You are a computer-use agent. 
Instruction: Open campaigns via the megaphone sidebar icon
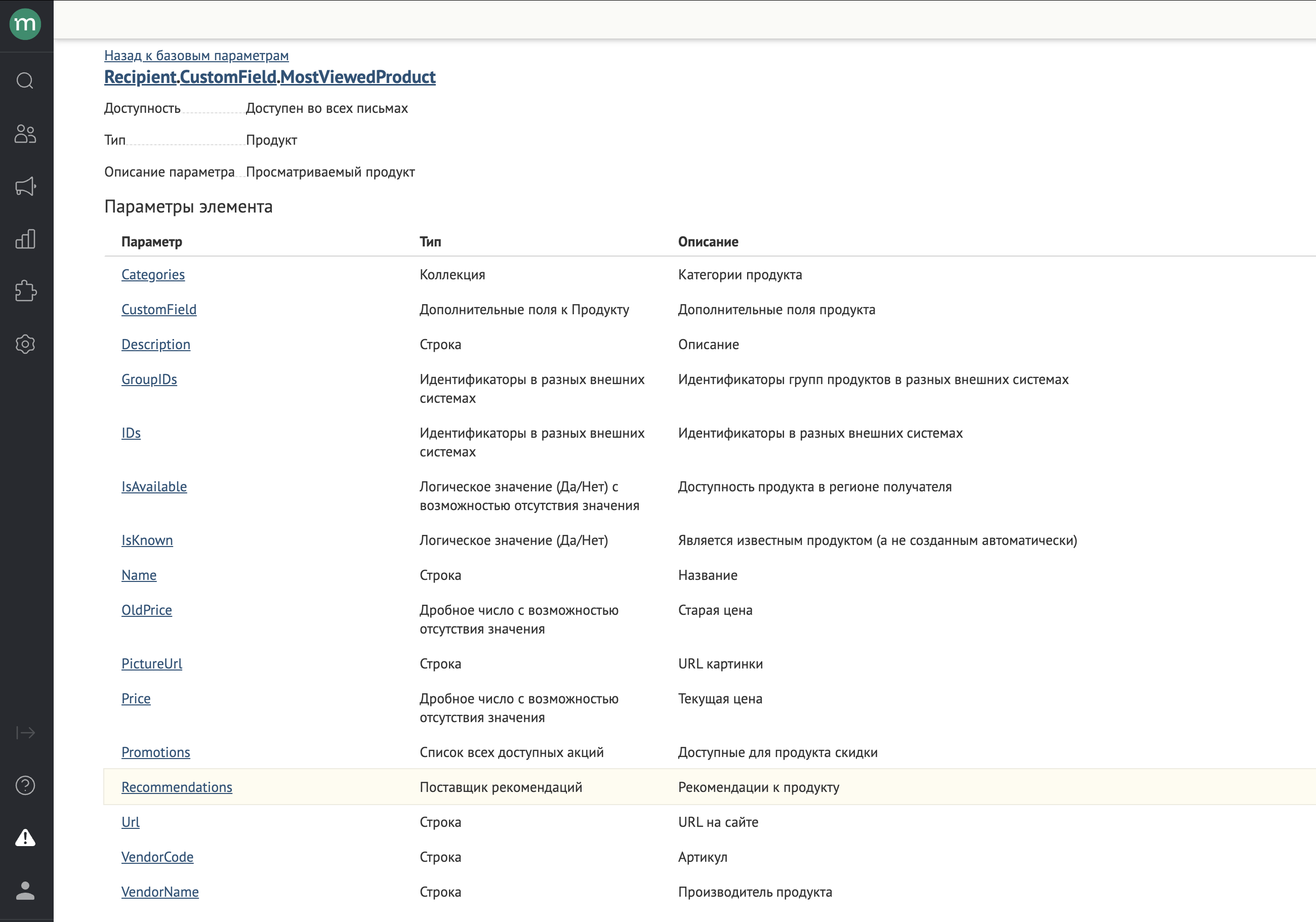pos(25,186)
